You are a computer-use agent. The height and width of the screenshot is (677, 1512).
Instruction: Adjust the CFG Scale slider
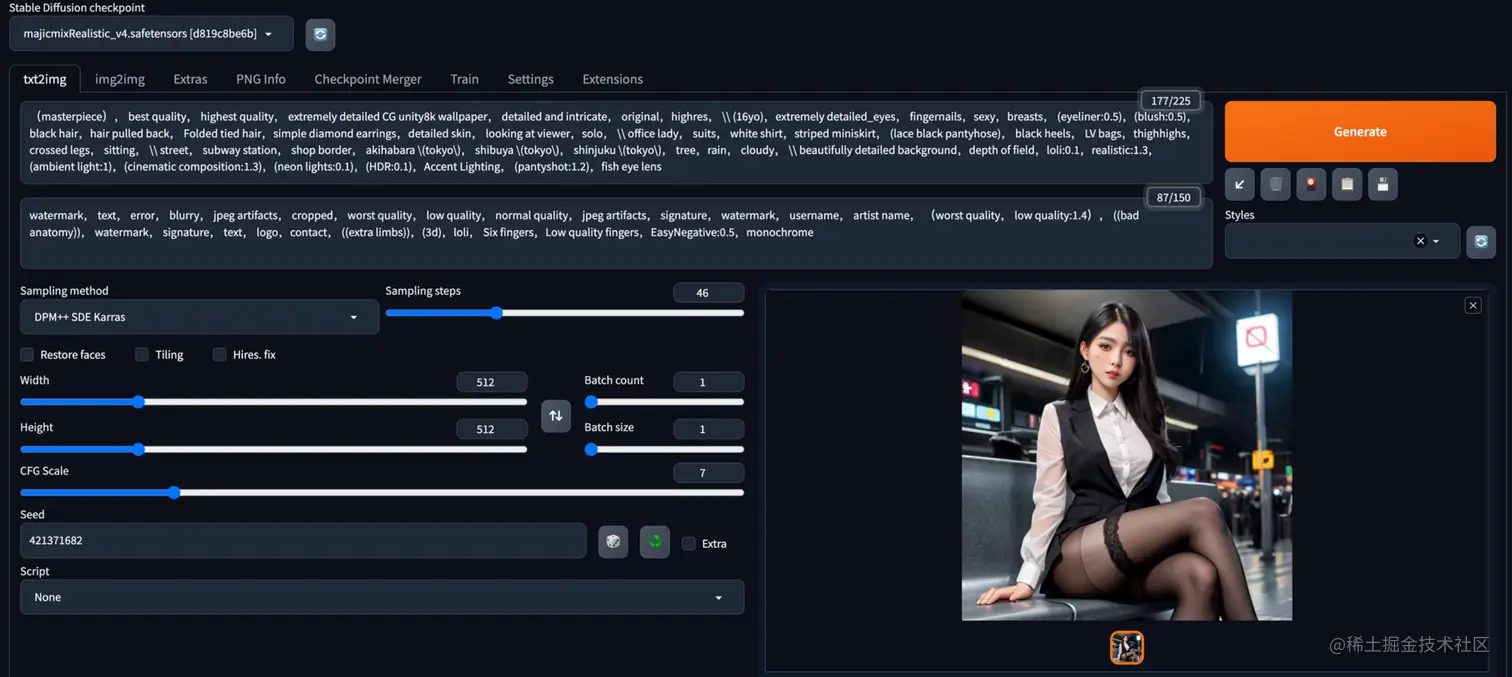(382, 492)
